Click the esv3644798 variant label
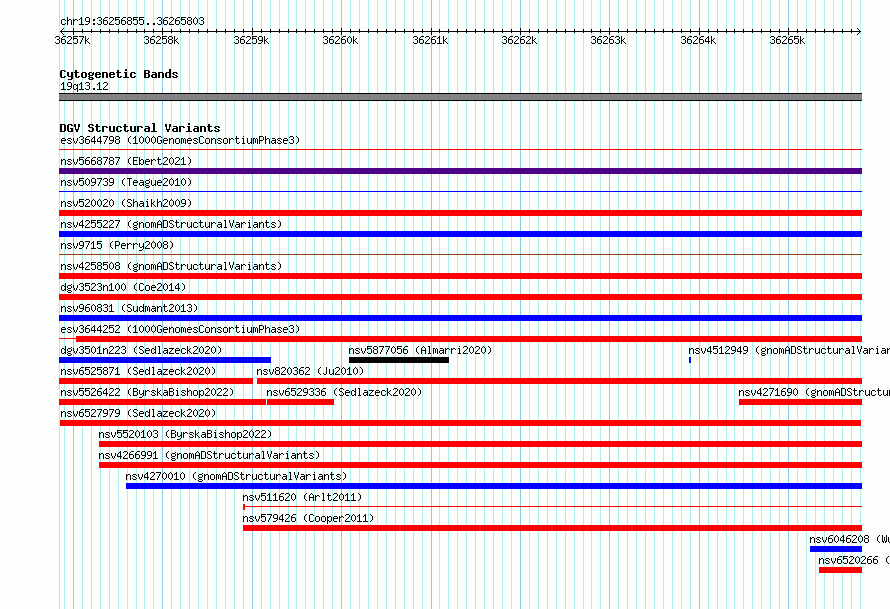The height and width of the screenshot is (609, 890). click(180, 140)
